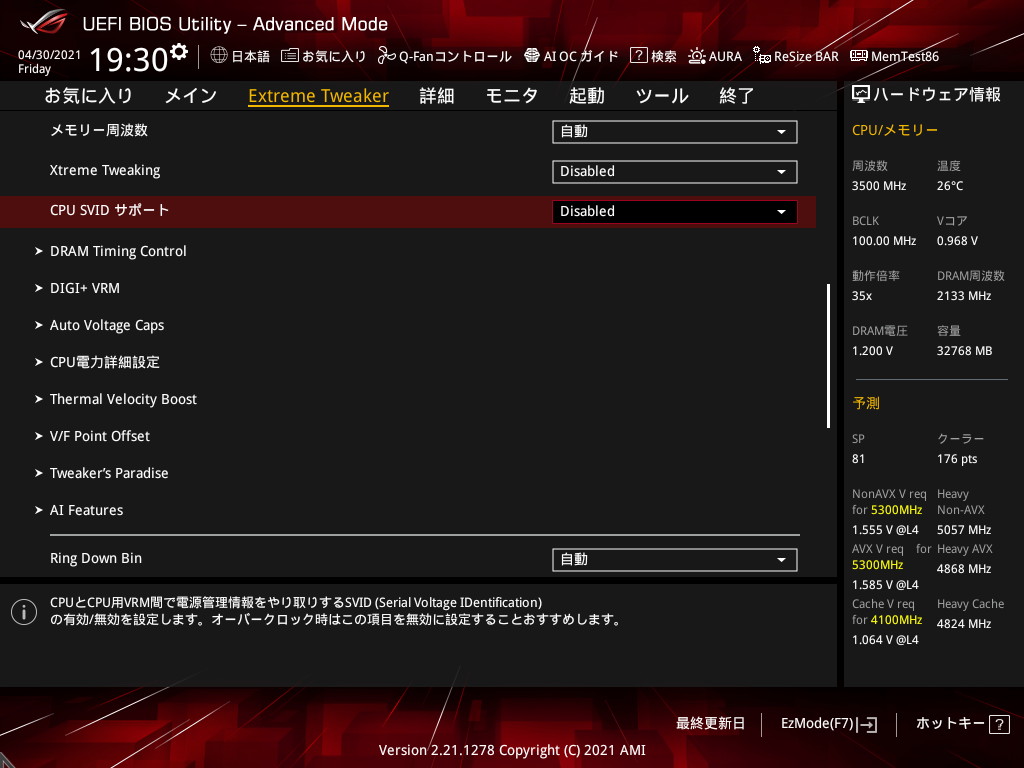Image resolution: width=1024 pixels, height=768 pixels.
Task: Expand Thermal Velocity Boost submenu
Action: (x=123, y=399)
